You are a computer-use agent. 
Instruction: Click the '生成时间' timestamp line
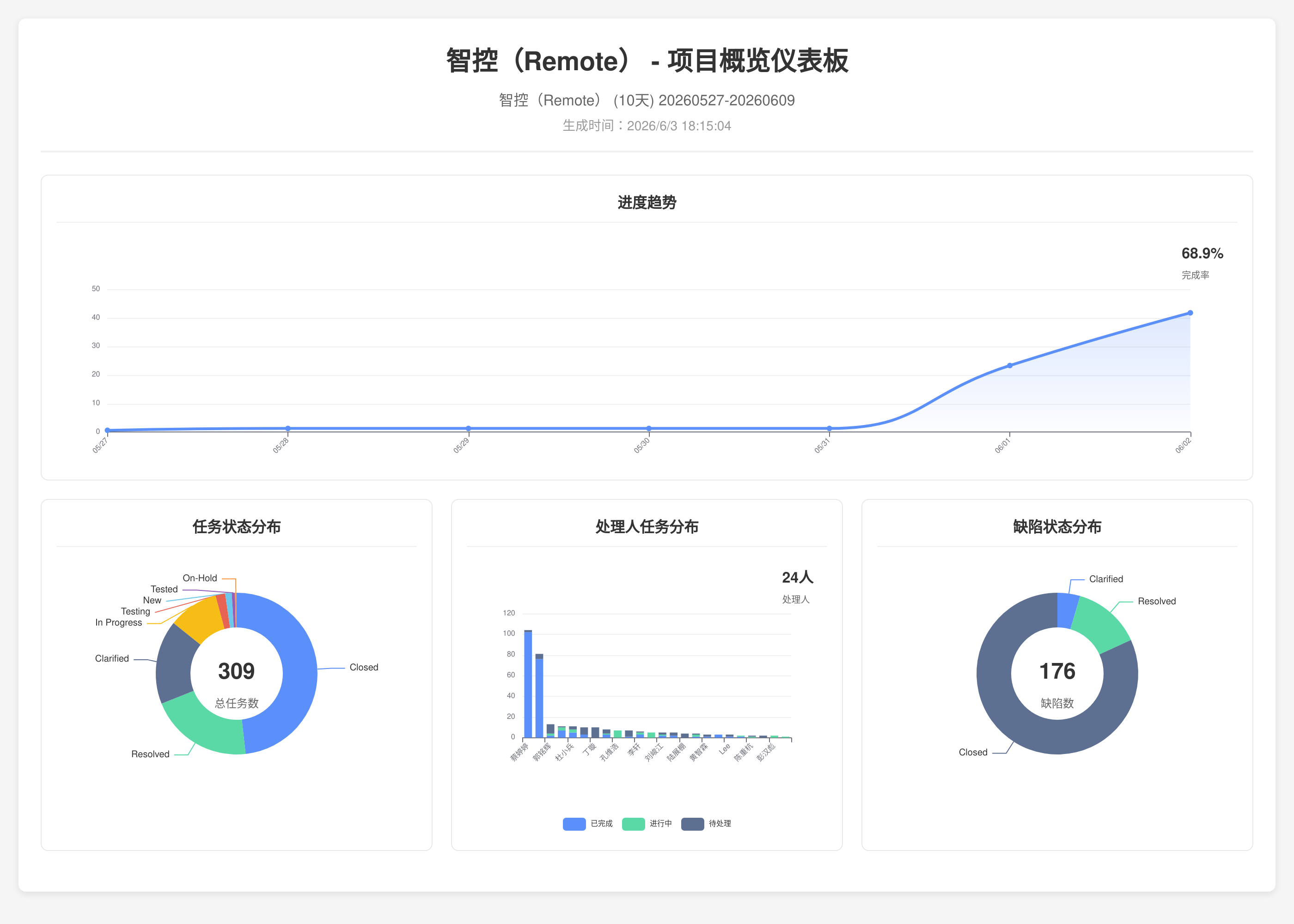point(647,126)
